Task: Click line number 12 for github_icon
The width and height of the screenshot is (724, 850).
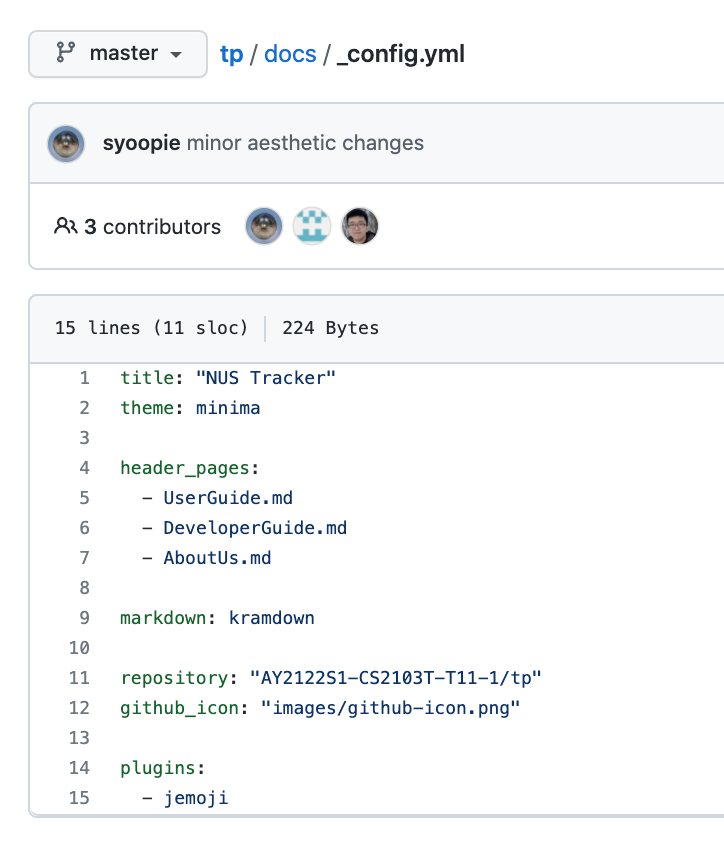Action: pos(79,708)
